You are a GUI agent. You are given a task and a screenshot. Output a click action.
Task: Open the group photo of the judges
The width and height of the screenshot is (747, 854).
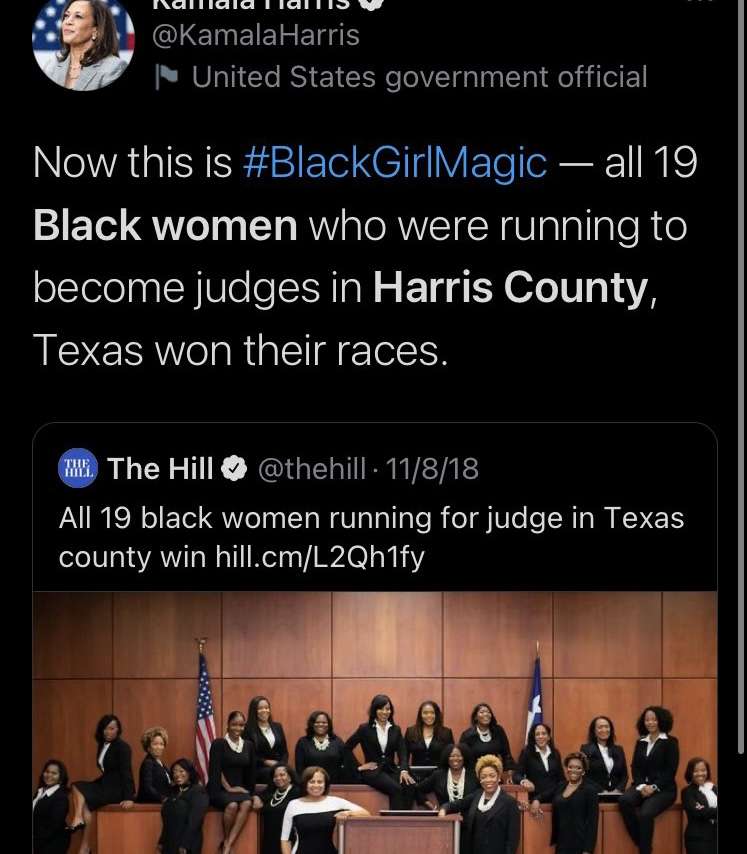[375, 722]
